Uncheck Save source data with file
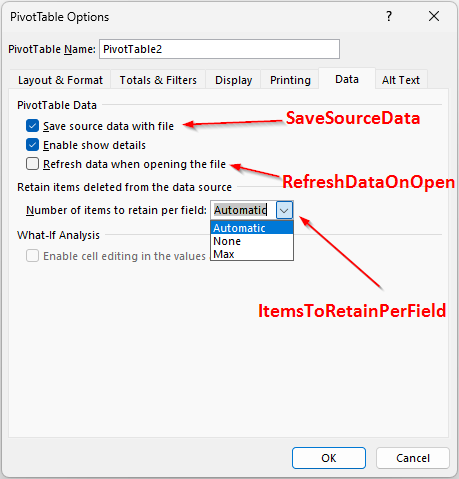The image size is (459, 479). 32,126
